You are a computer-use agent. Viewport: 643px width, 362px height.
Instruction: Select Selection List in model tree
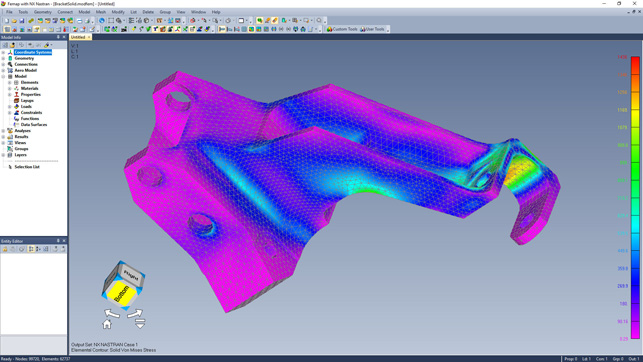(x=27, y=167)
